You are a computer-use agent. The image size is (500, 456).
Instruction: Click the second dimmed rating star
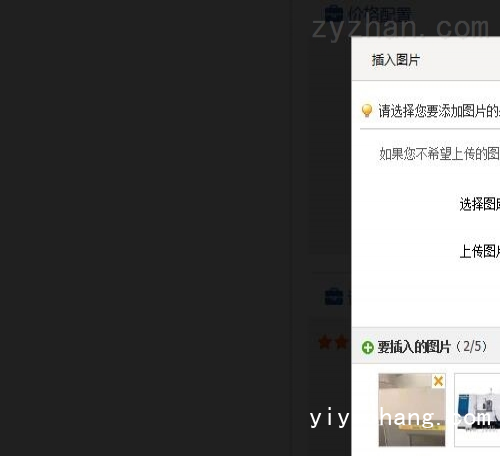[341, 342]
